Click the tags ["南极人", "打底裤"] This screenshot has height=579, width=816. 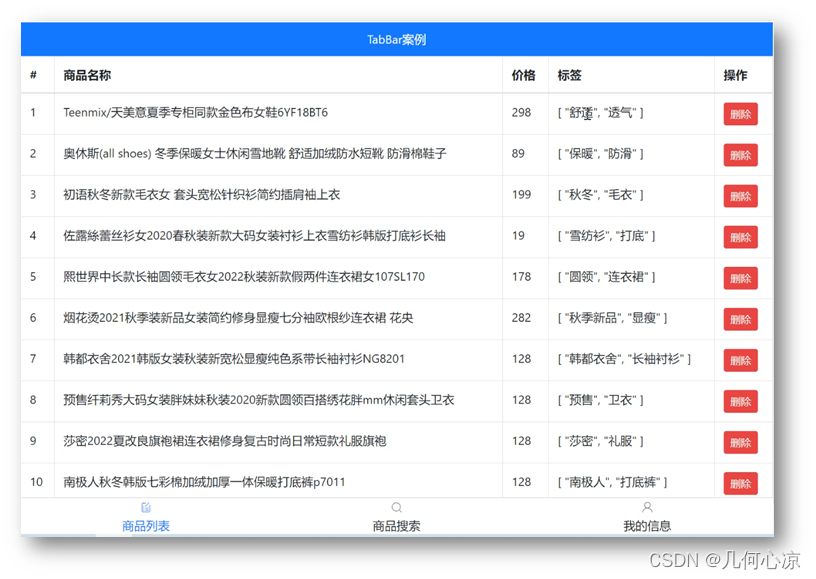pos(613,483)
